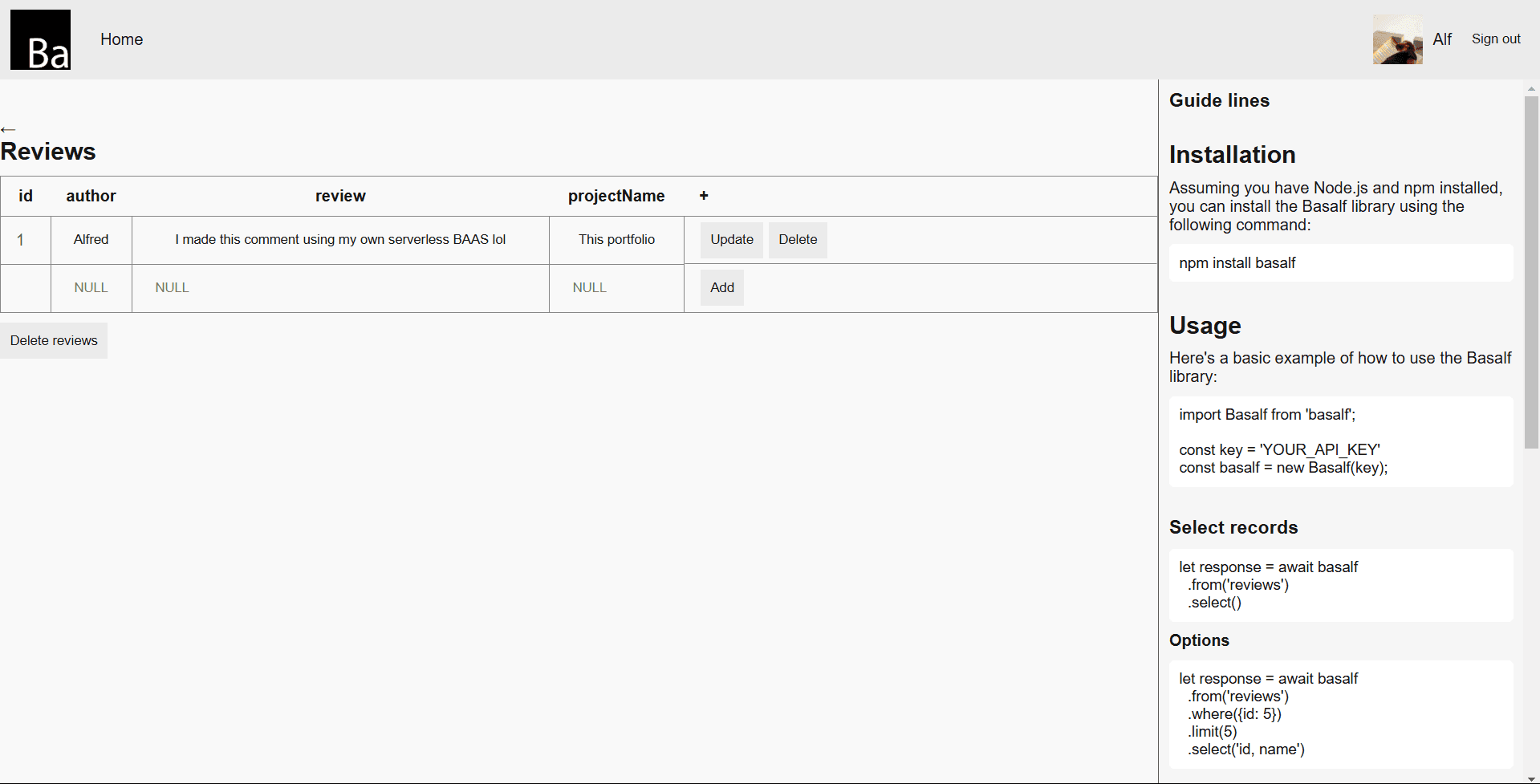Add a new review row
The height and width of the screenshot is (784, 1540).
(721, 287)
